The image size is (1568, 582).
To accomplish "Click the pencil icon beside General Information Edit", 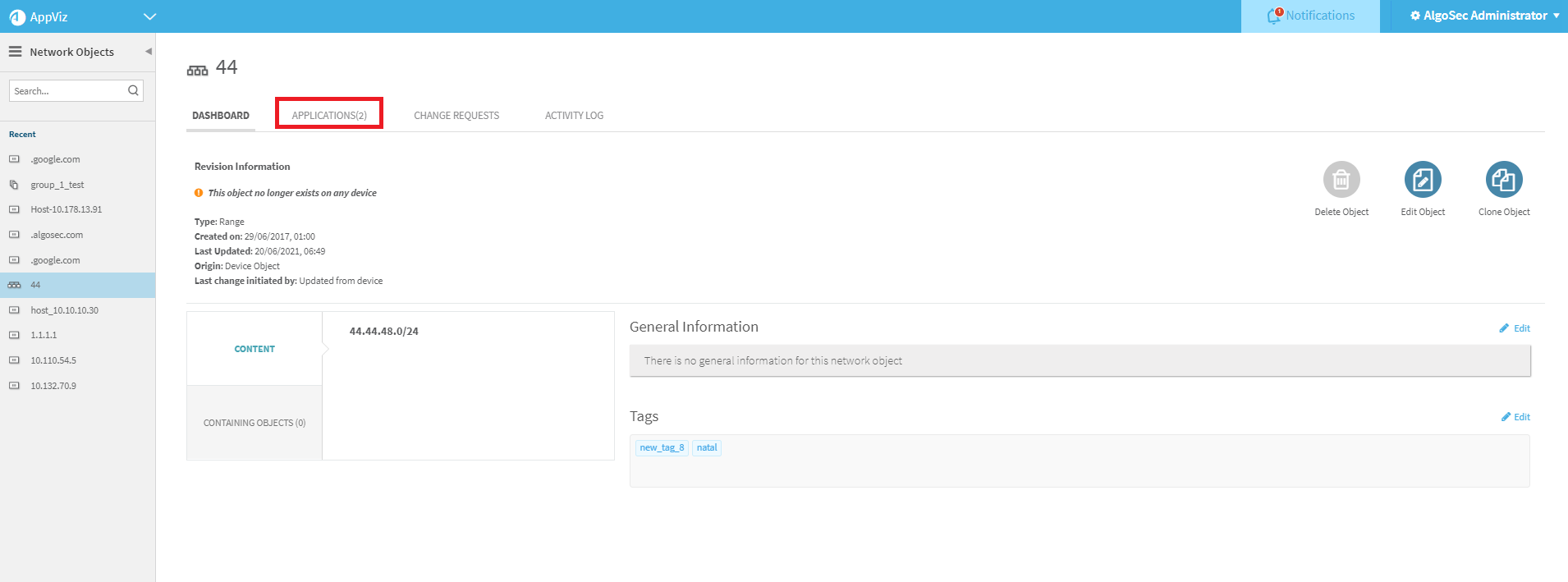I will point(1504,328).
